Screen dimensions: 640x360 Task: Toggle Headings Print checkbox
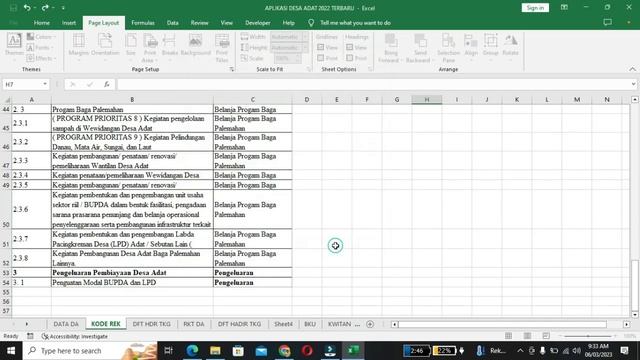coord(350,58)
